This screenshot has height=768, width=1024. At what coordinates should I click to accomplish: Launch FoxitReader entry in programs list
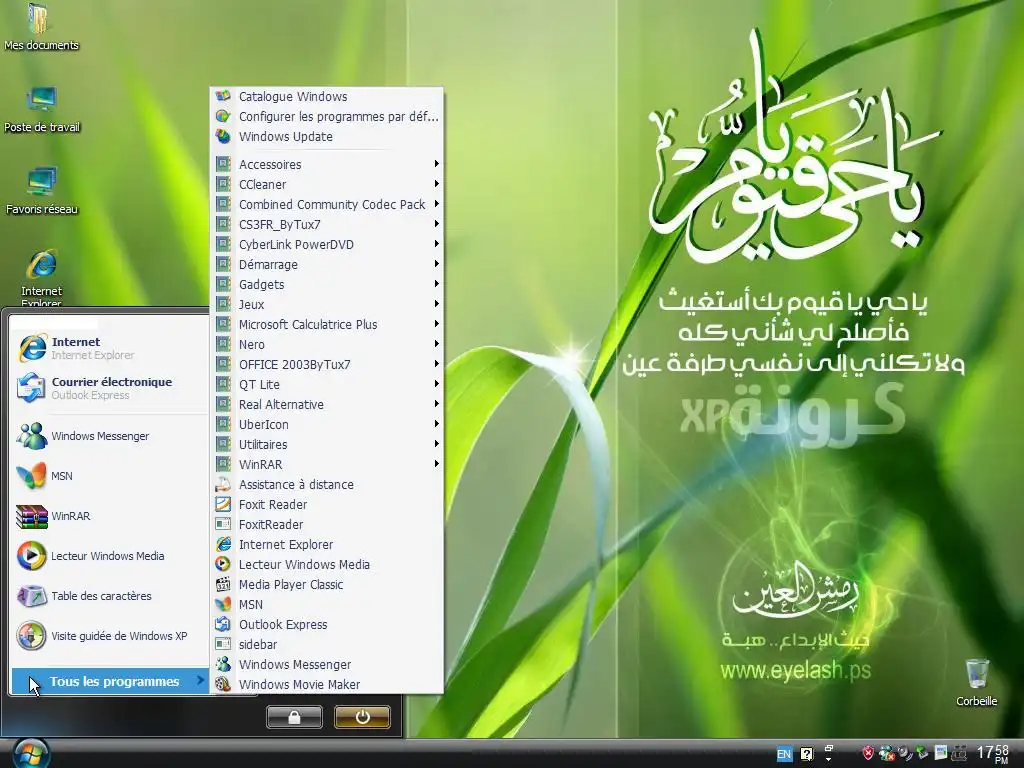tap(327, 524)
